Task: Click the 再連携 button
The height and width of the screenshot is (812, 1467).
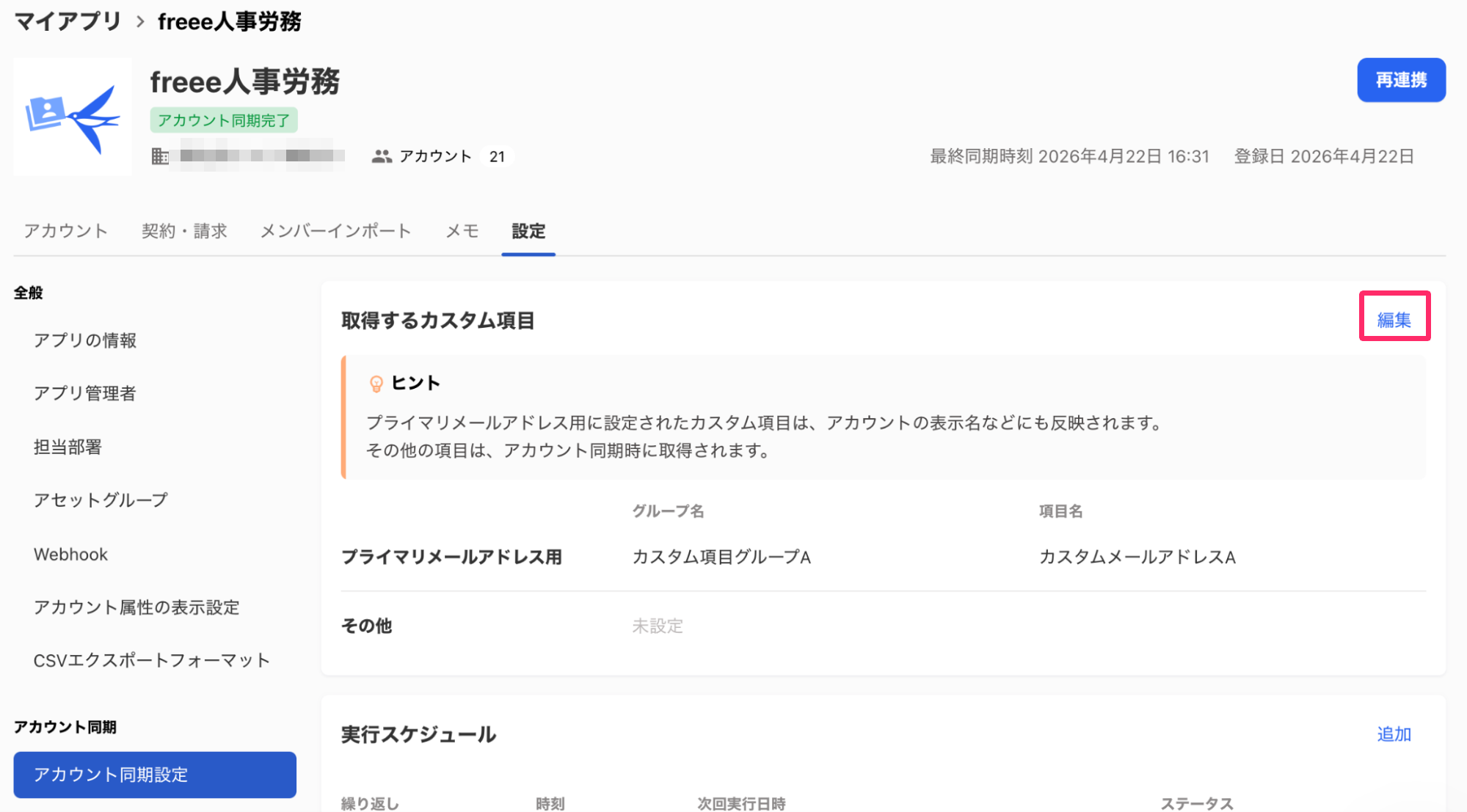Action: click(x=1401, y=80)
